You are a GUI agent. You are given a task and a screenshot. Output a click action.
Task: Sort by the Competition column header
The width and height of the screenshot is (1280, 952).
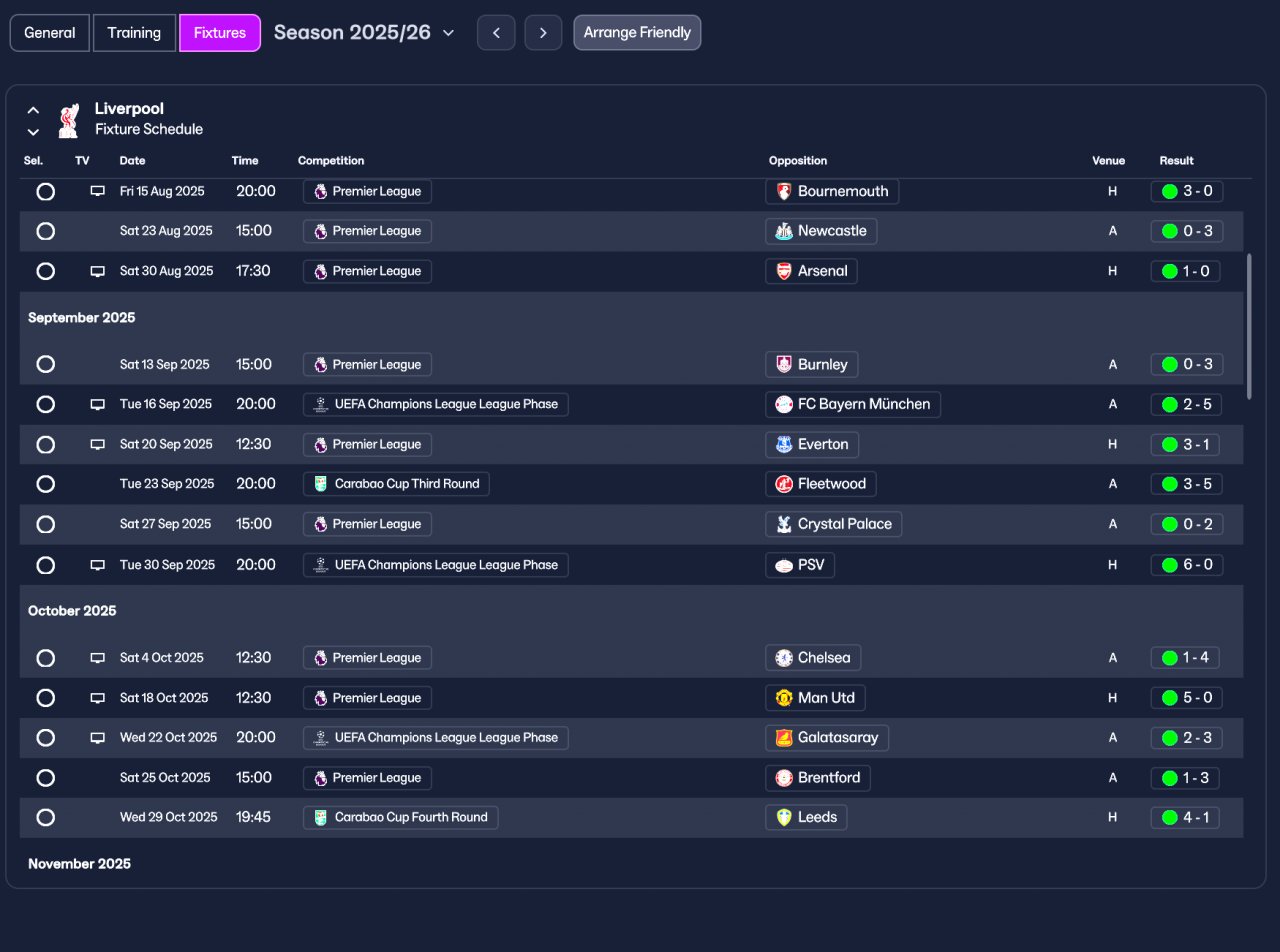click(331, 161)
